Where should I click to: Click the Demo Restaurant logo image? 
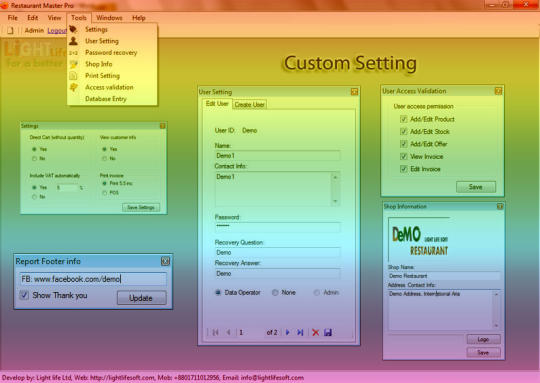coord(419,240)
